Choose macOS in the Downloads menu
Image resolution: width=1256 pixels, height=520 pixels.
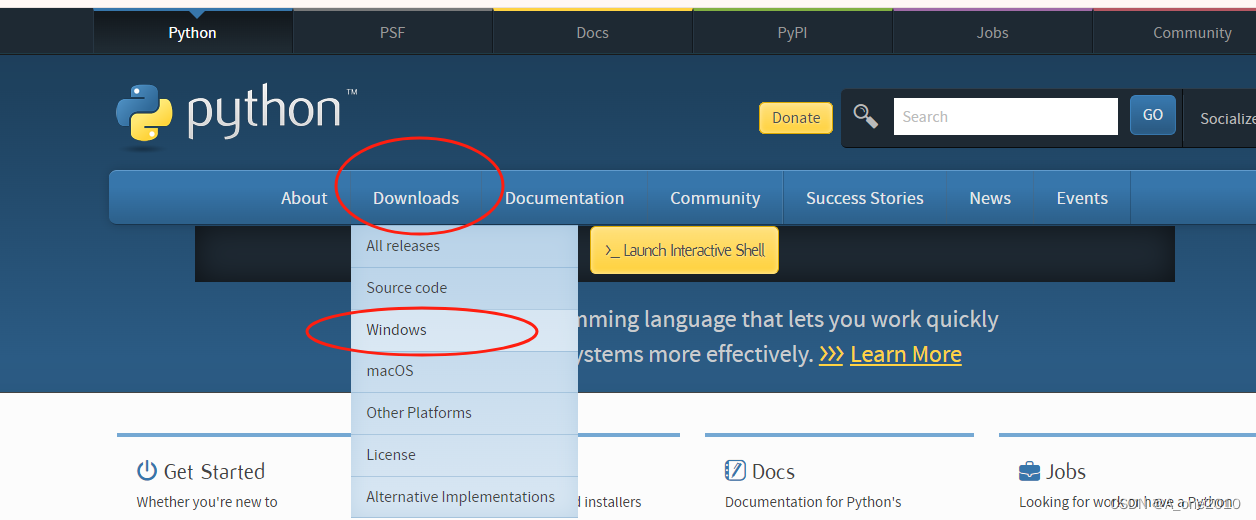[464, 371]
